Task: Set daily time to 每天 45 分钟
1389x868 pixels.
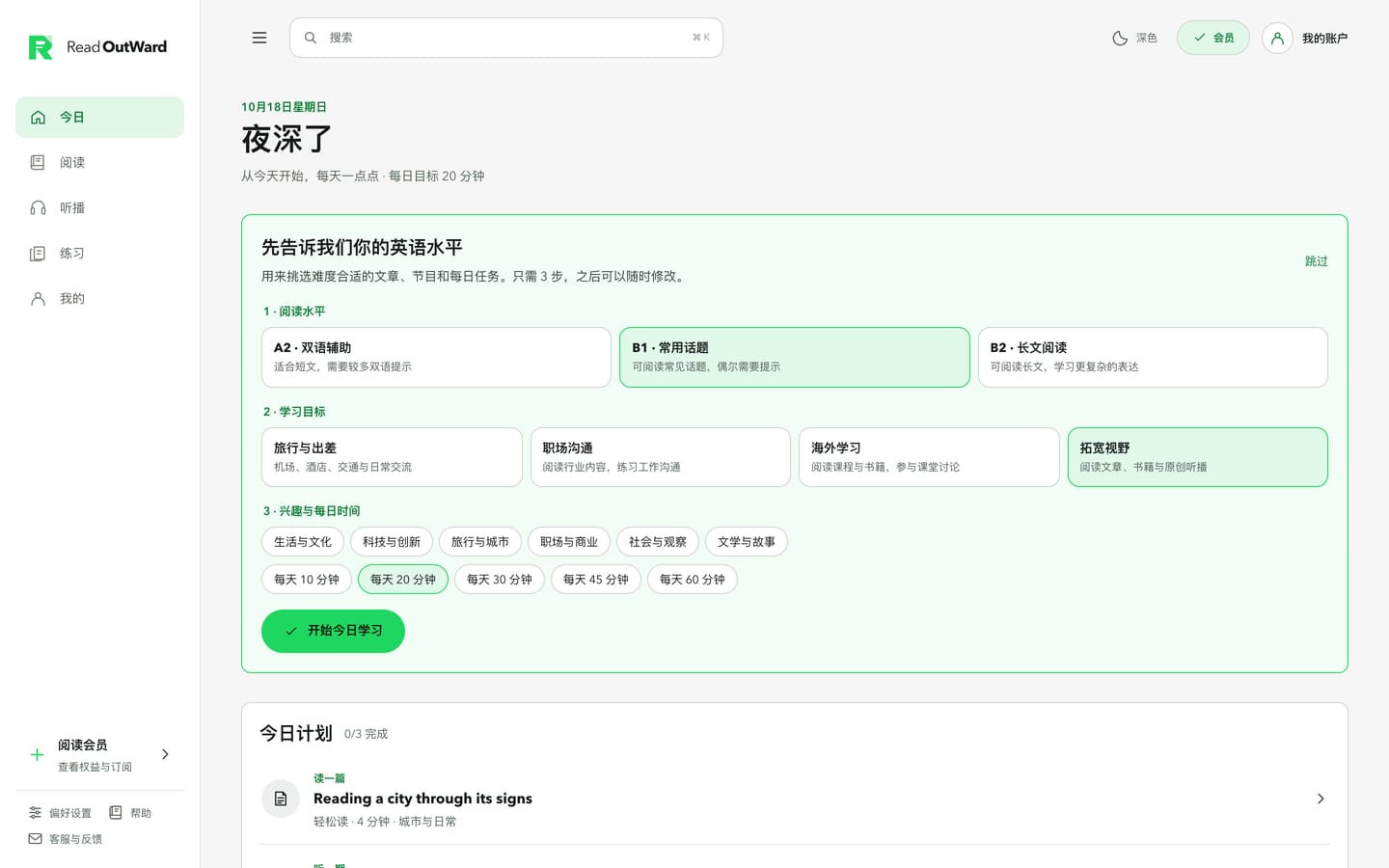Action: [596, 580]
